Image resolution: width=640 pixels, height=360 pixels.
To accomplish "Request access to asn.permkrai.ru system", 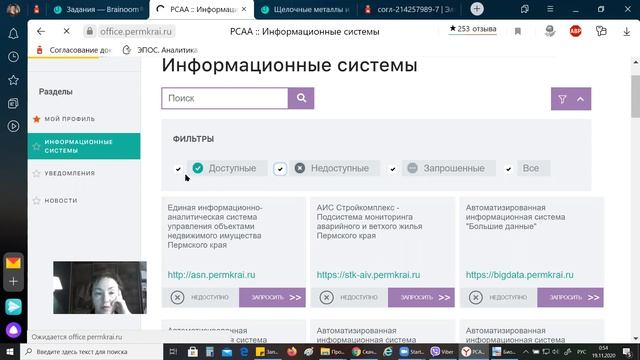I will (x=272, y=298).
